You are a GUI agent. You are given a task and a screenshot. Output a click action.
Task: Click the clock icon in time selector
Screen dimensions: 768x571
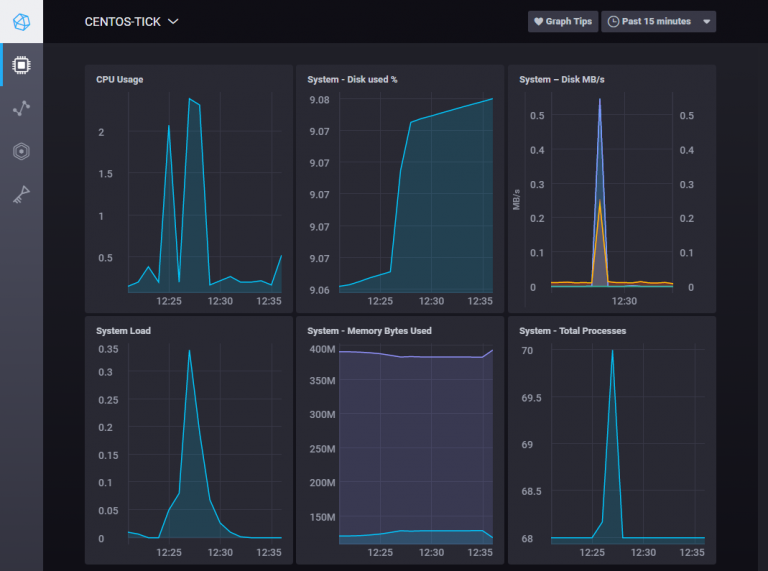613,22
